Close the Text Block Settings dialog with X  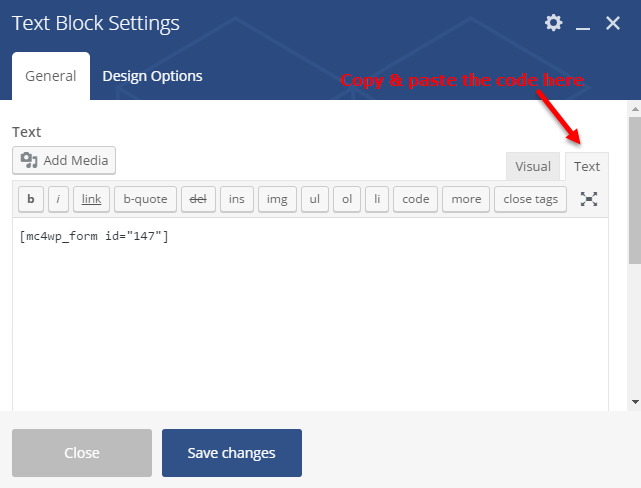tap(613, 23)
